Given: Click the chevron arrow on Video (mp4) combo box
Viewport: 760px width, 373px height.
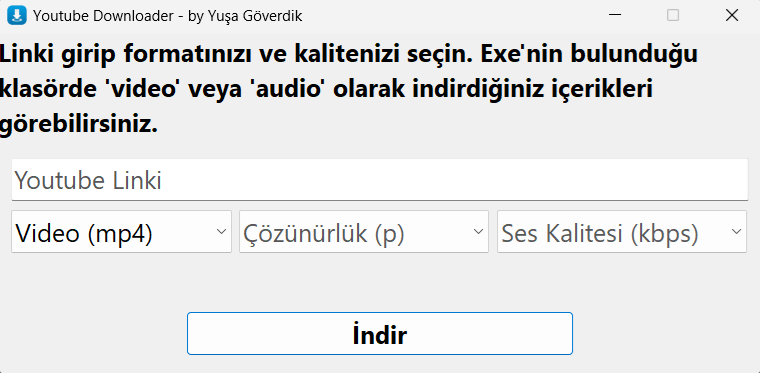Looking at the screenshot, I should click(x=221, y=232).
